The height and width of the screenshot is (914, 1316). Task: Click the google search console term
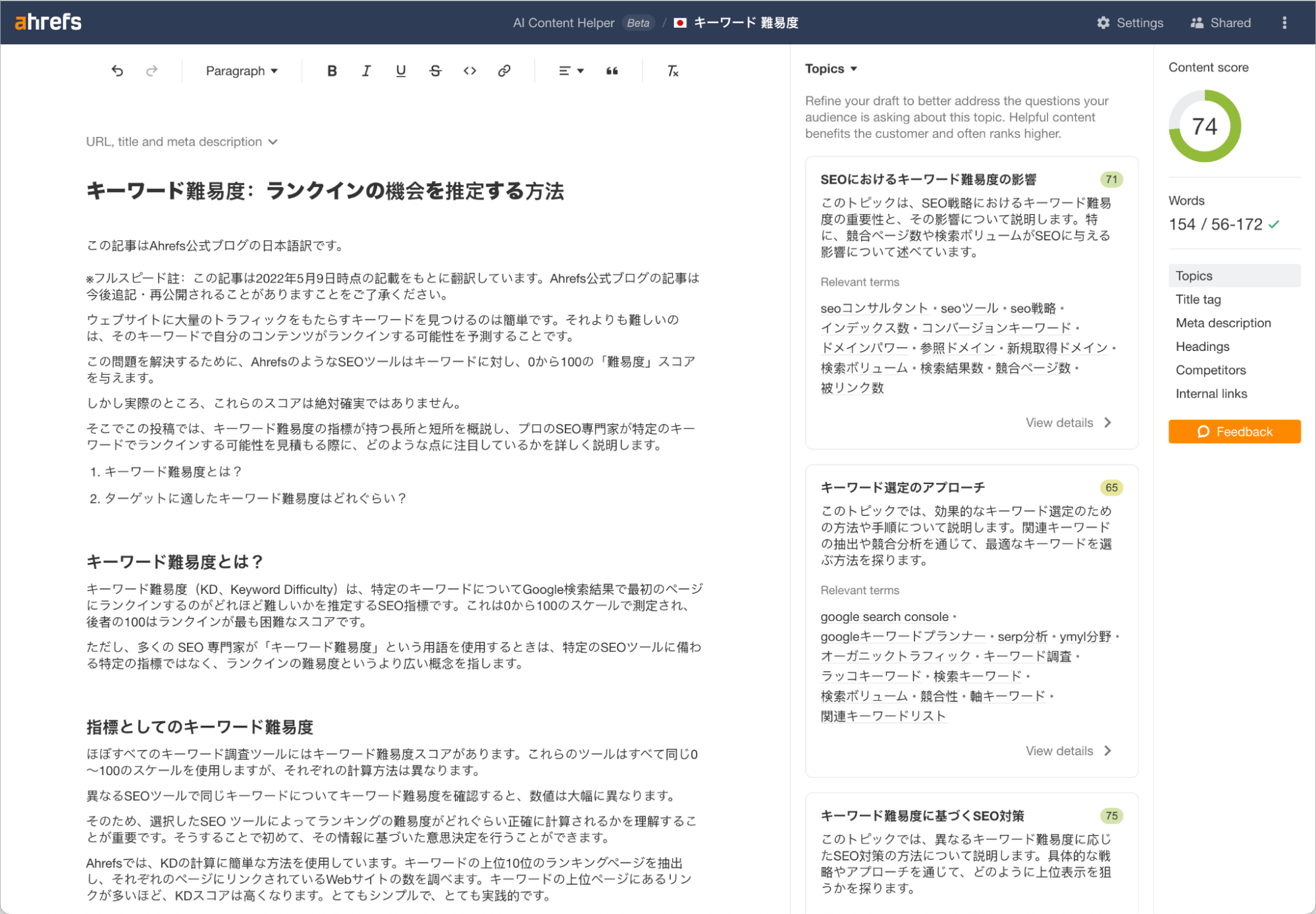(x=884, y=616)
